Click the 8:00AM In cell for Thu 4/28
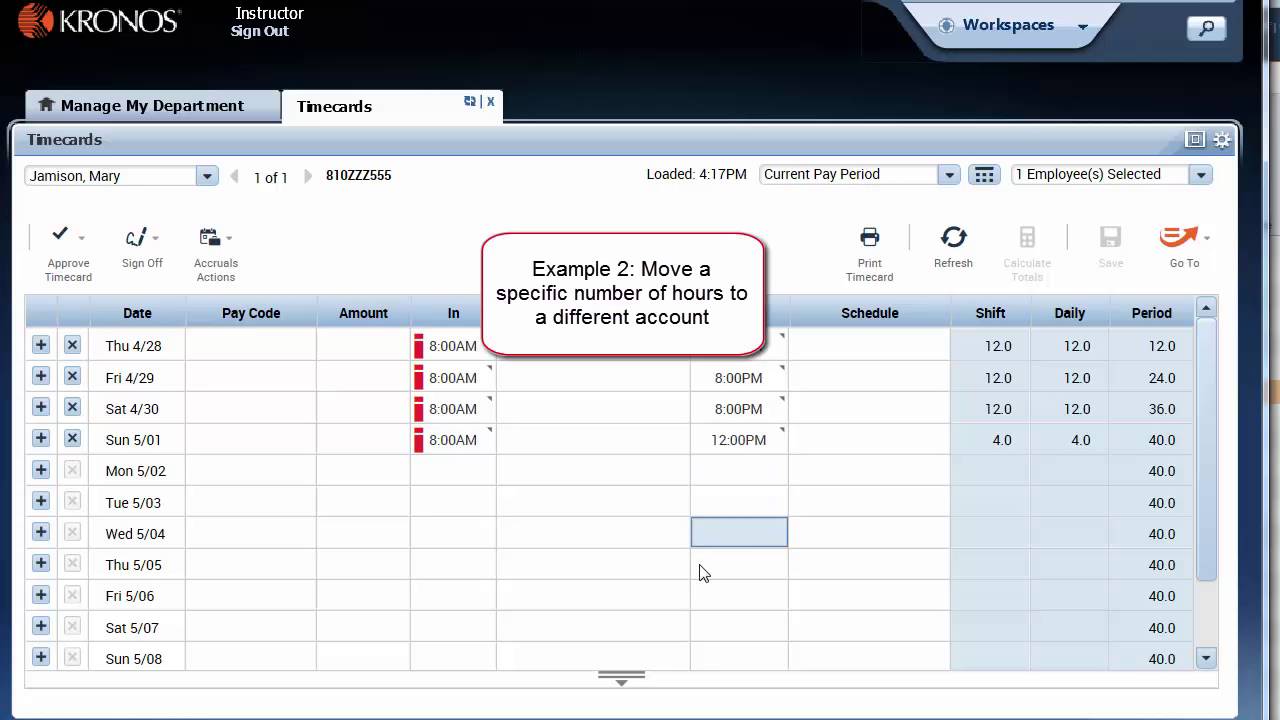This screenshot has height=720, width=1280. pyautogui.click(x=453, y=346)
